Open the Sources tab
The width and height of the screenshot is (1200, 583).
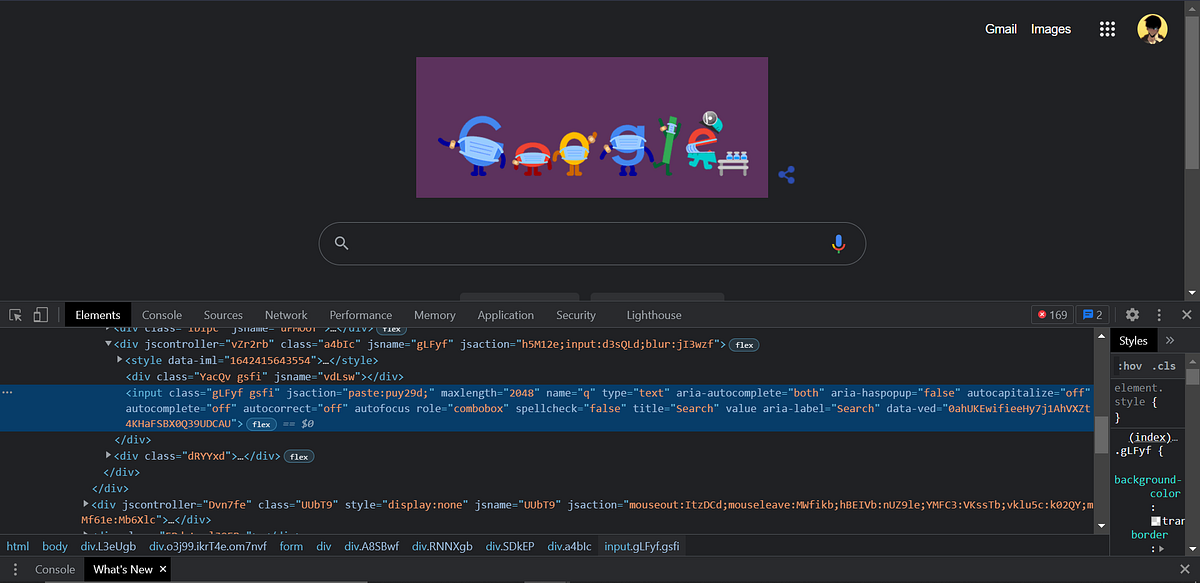[x=223, y=315]
